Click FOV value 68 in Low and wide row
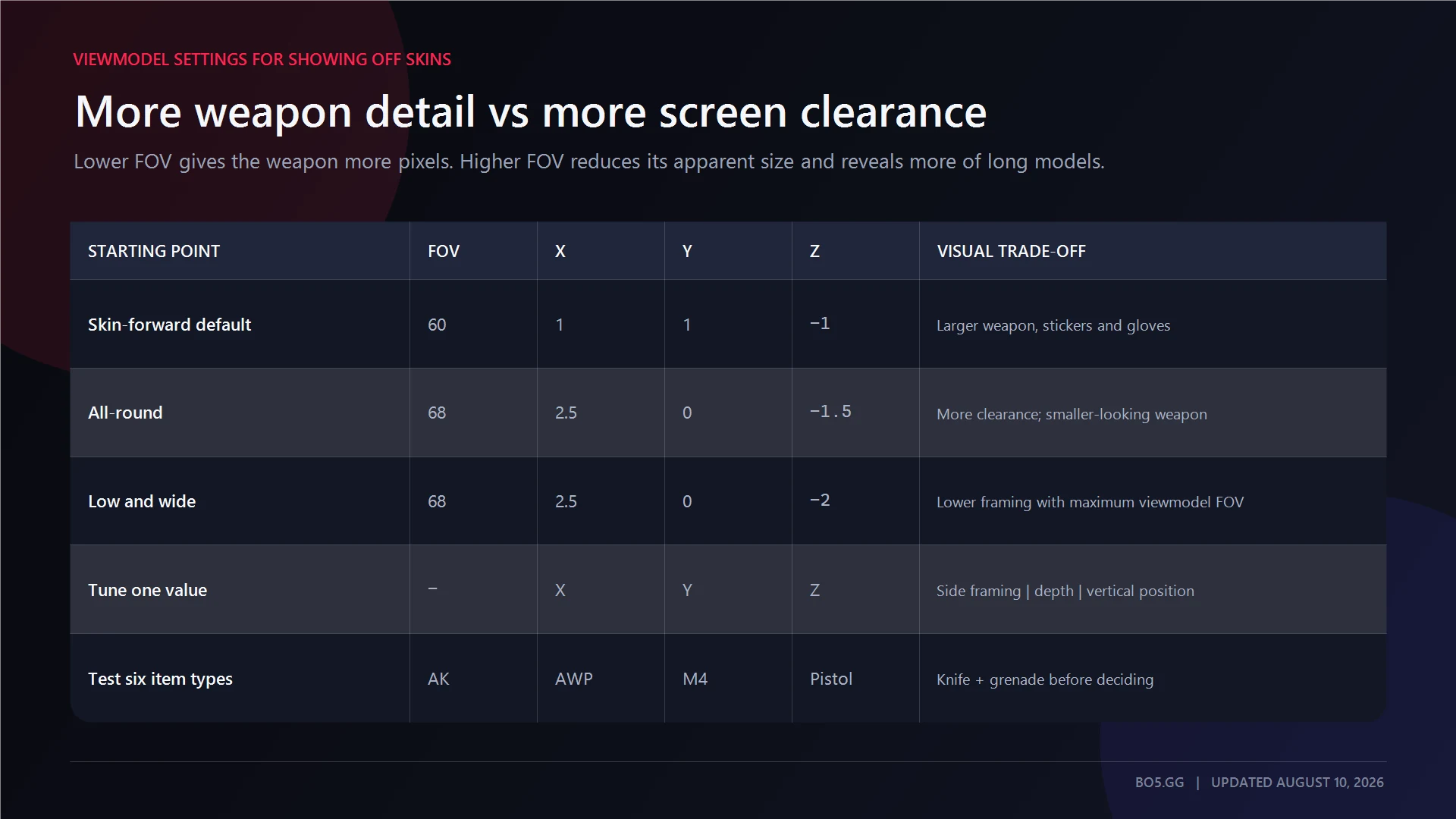Image resolution: width=1456 pixels, height=819 pixels. [437, 501]
